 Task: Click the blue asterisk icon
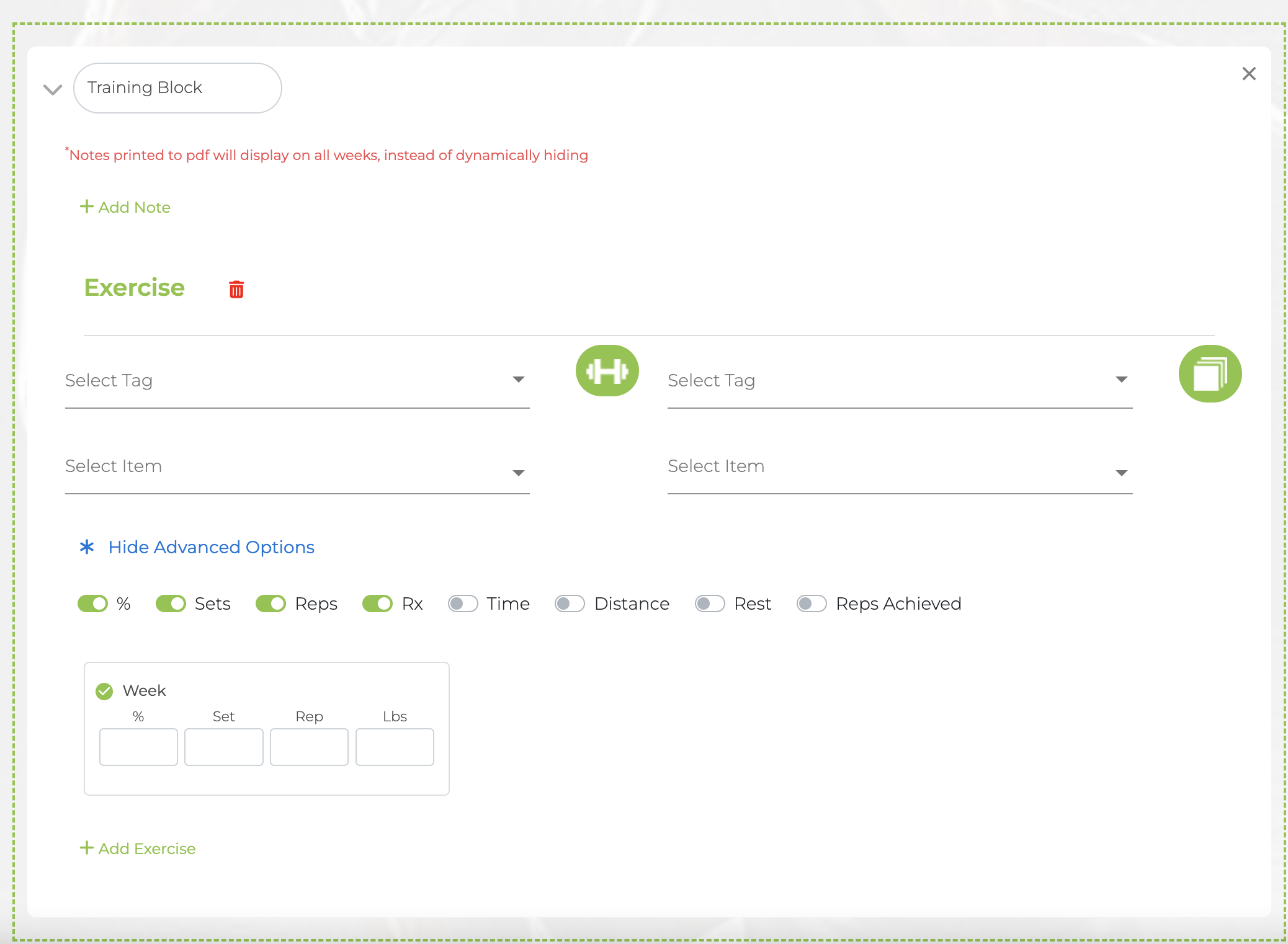point(87,547)
